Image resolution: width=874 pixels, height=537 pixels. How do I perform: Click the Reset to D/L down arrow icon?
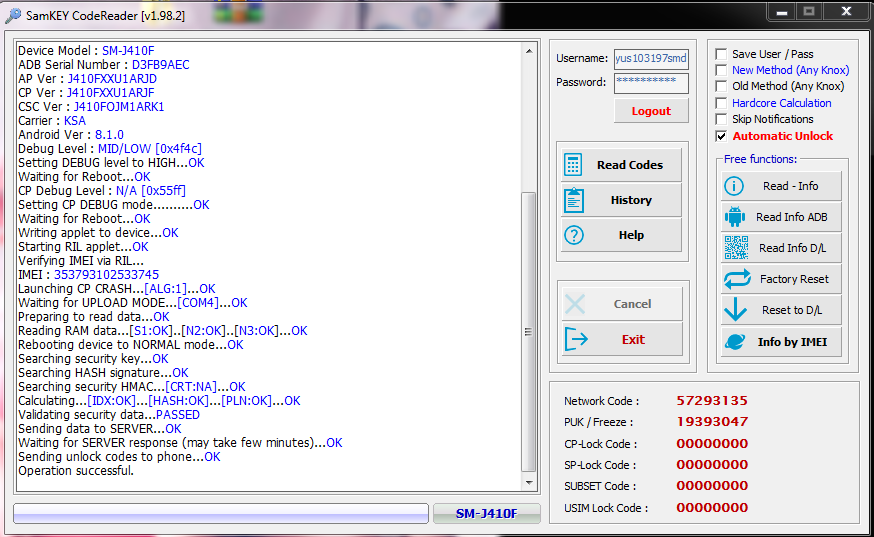tap(735, 309)
